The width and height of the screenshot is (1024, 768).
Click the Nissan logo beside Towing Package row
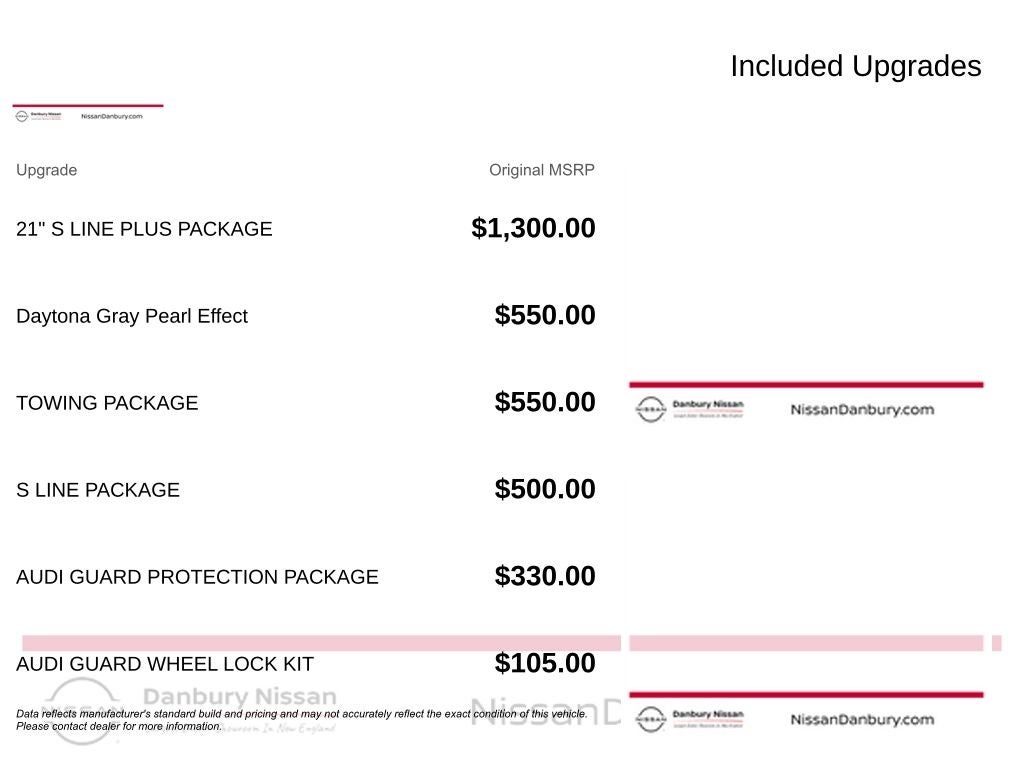tap(650, 409)
